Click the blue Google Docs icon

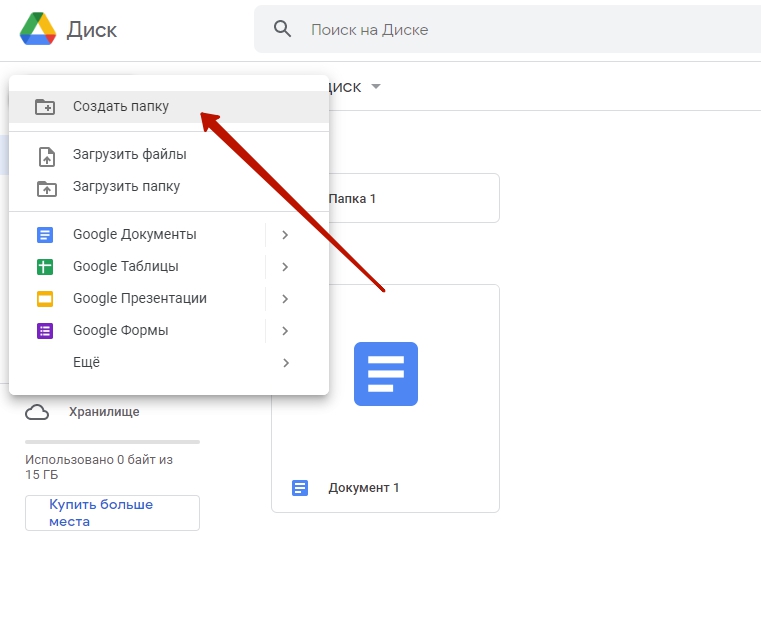tap(45, 235)
